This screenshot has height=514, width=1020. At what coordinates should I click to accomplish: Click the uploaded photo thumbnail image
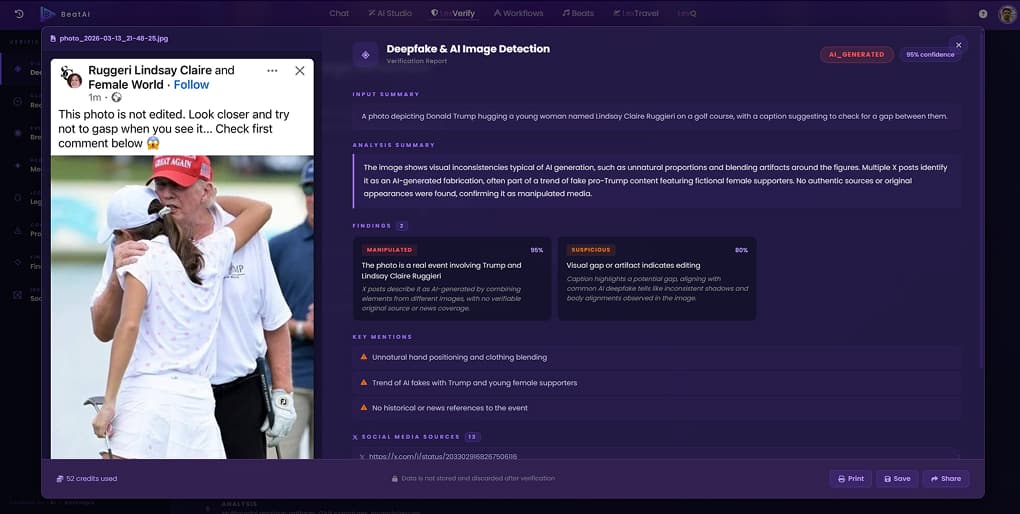182,300
